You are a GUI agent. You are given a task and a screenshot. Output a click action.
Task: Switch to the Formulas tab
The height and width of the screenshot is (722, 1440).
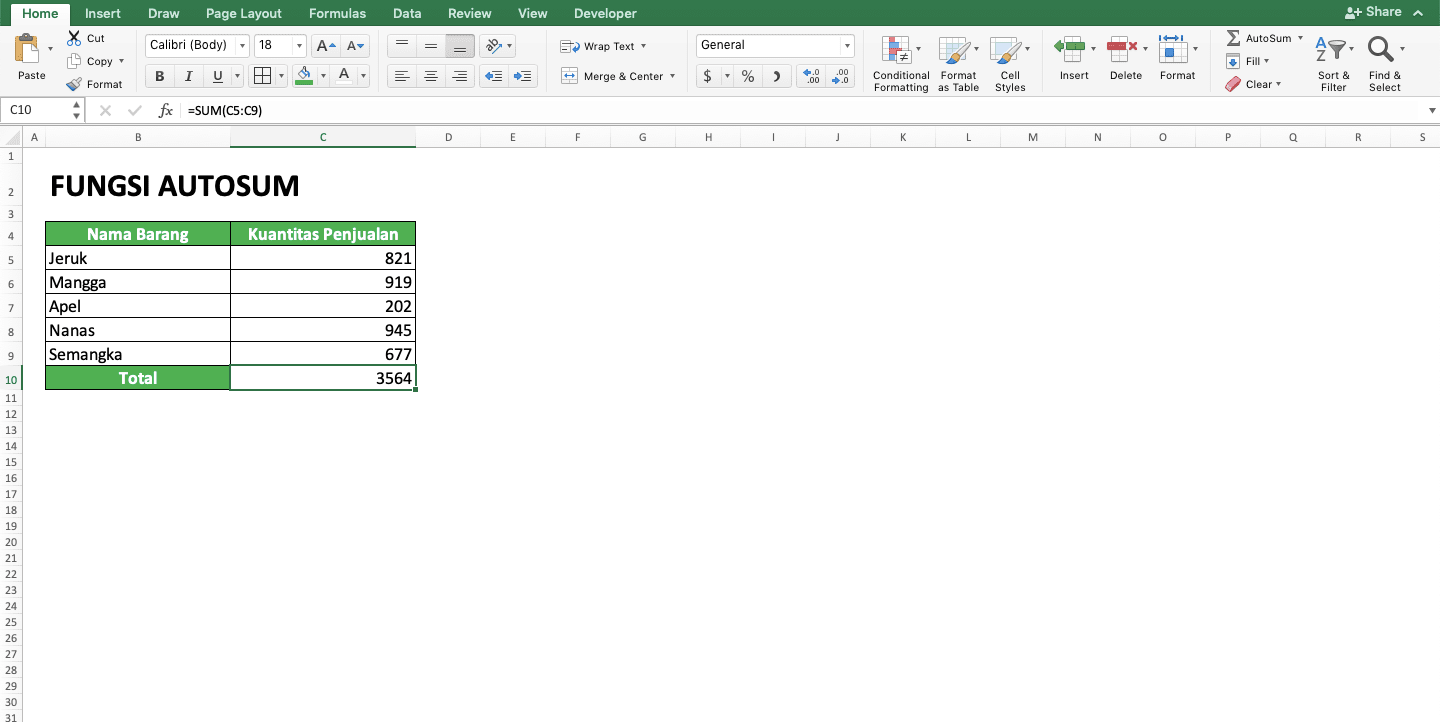337,13
